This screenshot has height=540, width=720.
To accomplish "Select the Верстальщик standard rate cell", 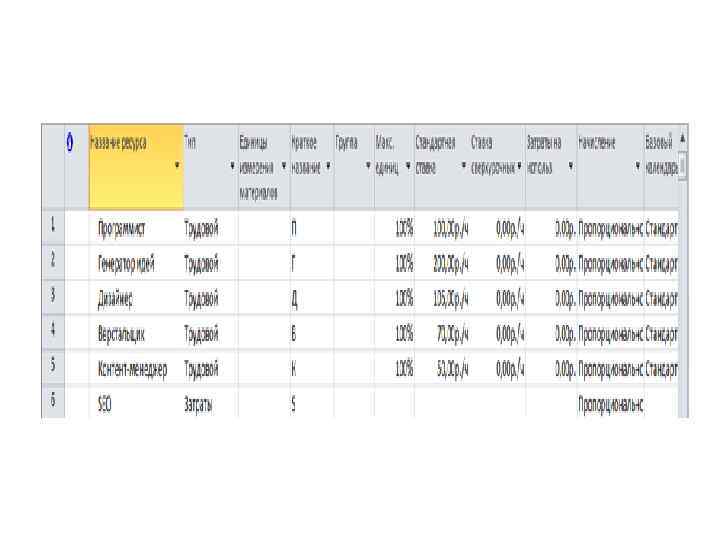I will pyautogui.click(x=443, y=332).
